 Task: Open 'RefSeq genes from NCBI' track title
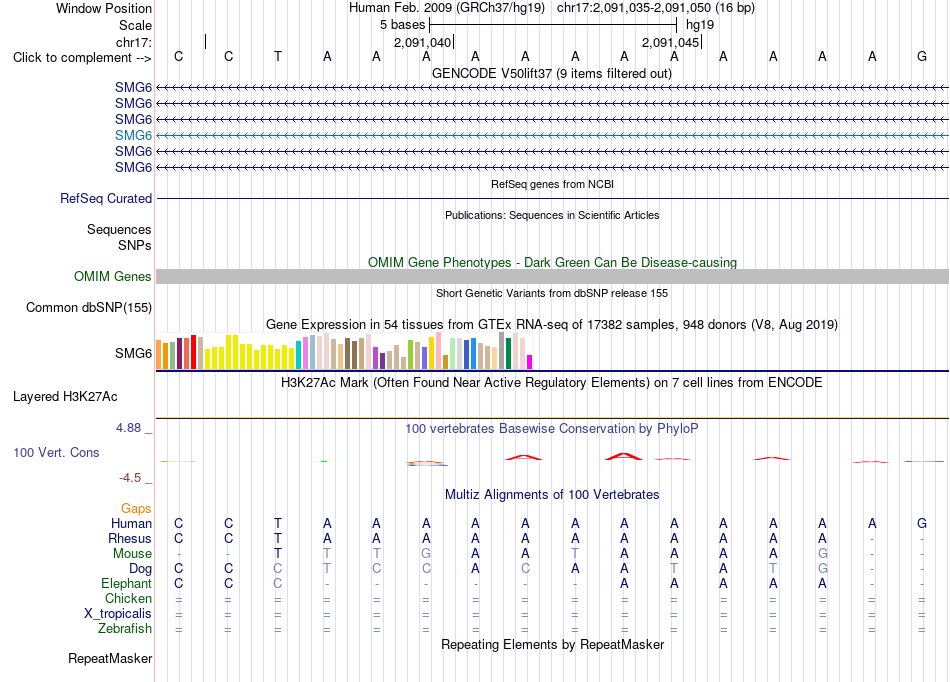552,184
